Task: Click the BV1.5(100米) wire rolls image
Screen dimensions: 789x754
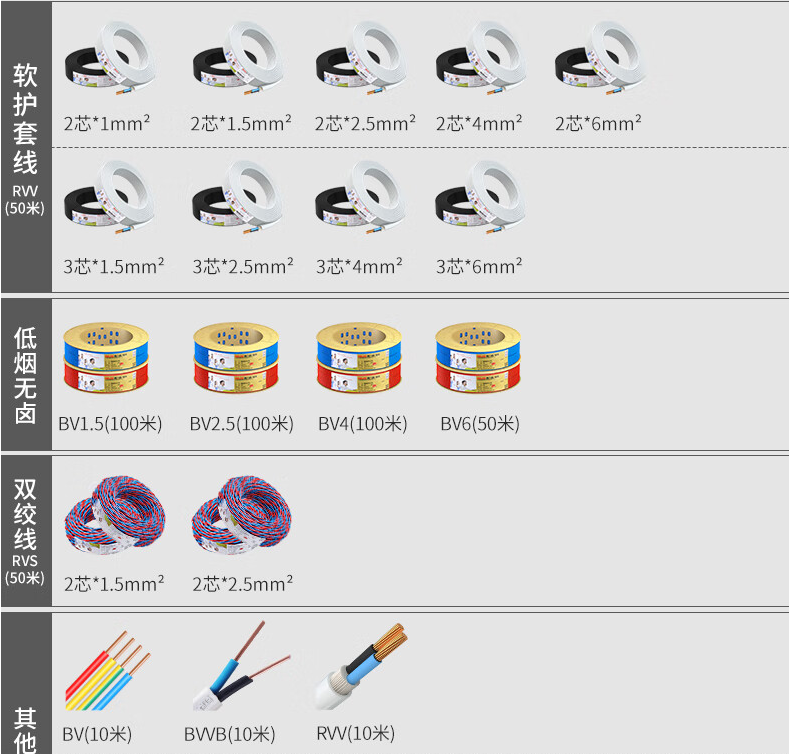Action: (x=106, y=358)
